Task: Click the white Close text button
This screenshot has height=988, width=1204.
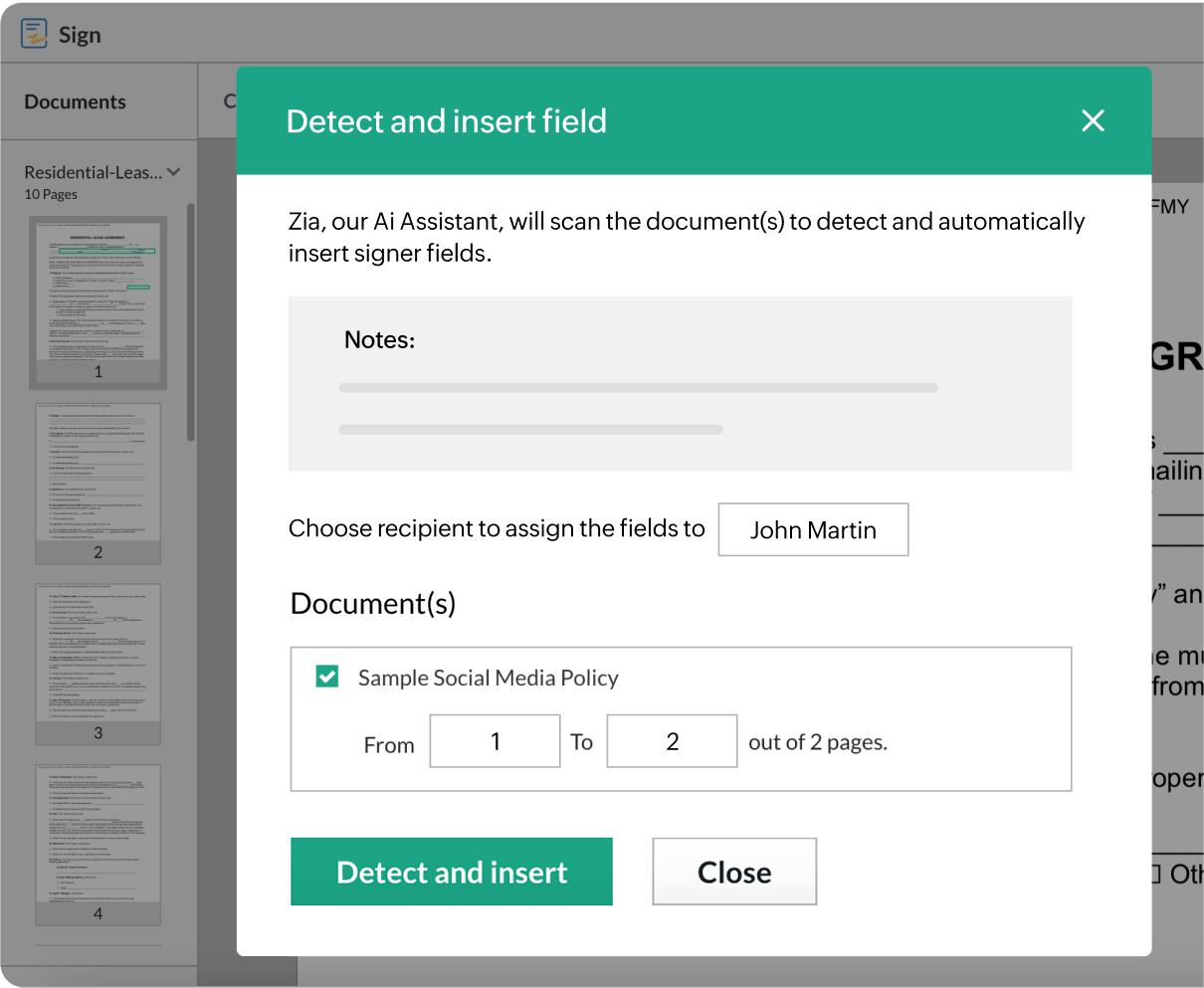Action: 734,872
